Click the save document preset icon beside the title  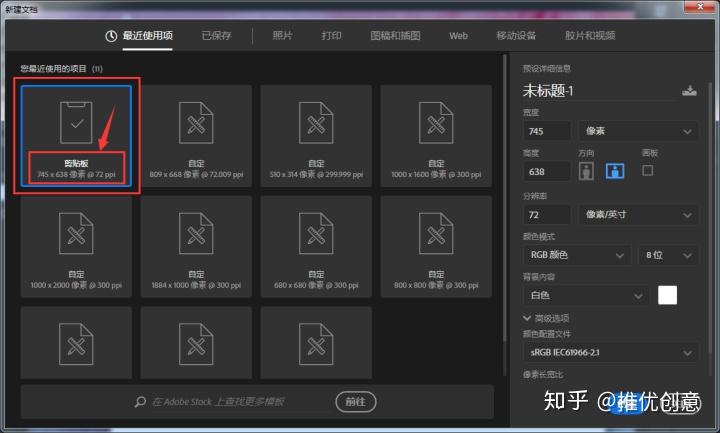click(689, 90)
